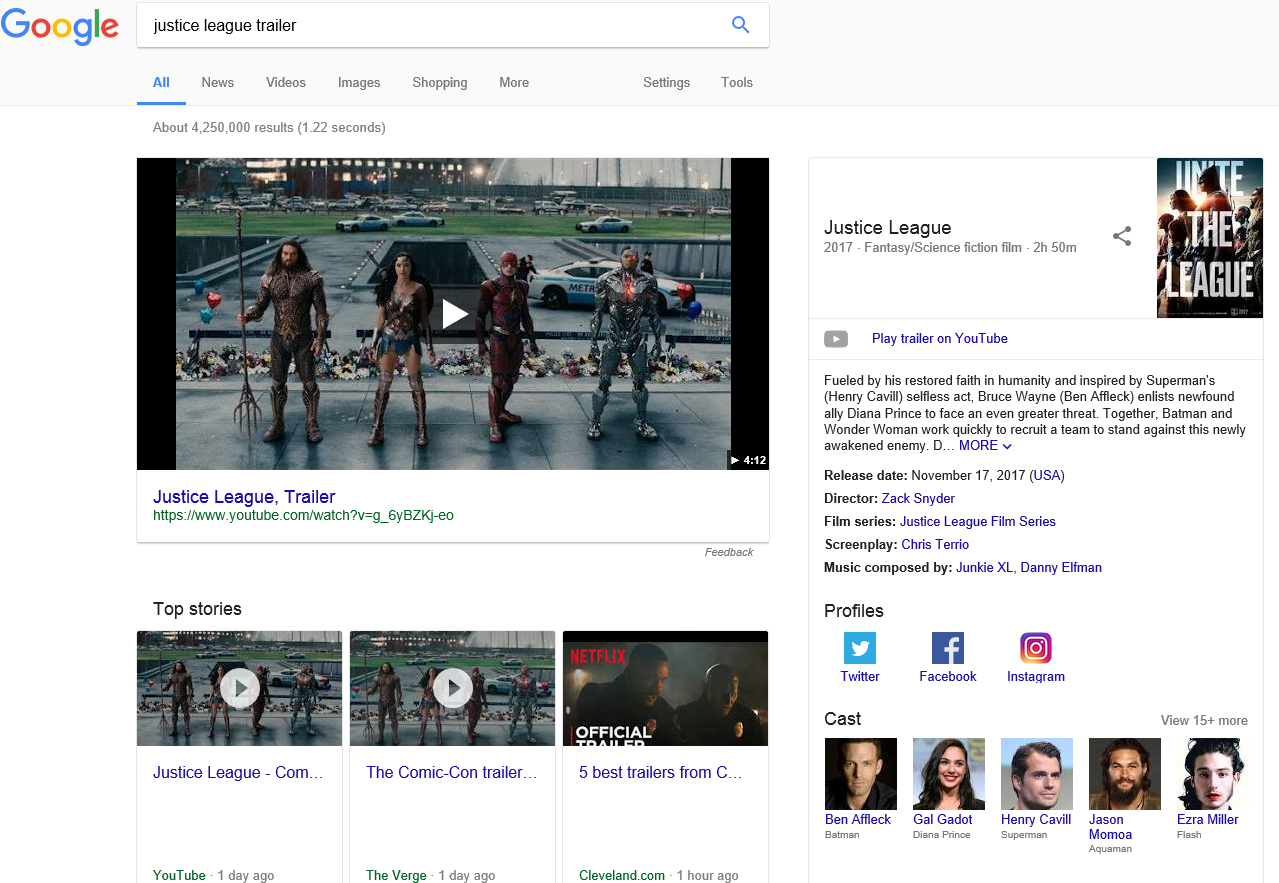Open the Justice League movie poster thumbnail
Screen dimensions: 1279x883
pyautogui.click(x=1209, y=238)
